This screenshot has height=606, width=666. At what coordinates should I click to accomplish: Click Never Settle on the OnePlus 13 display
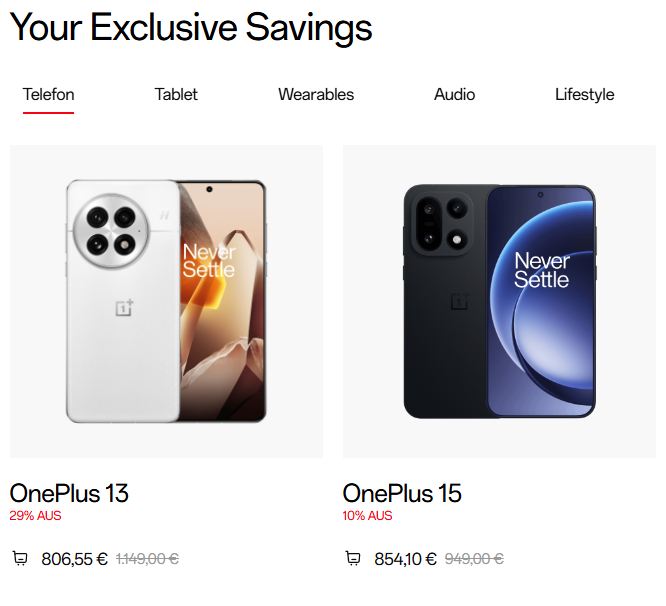pyautogui.click(x=209, y=261)
